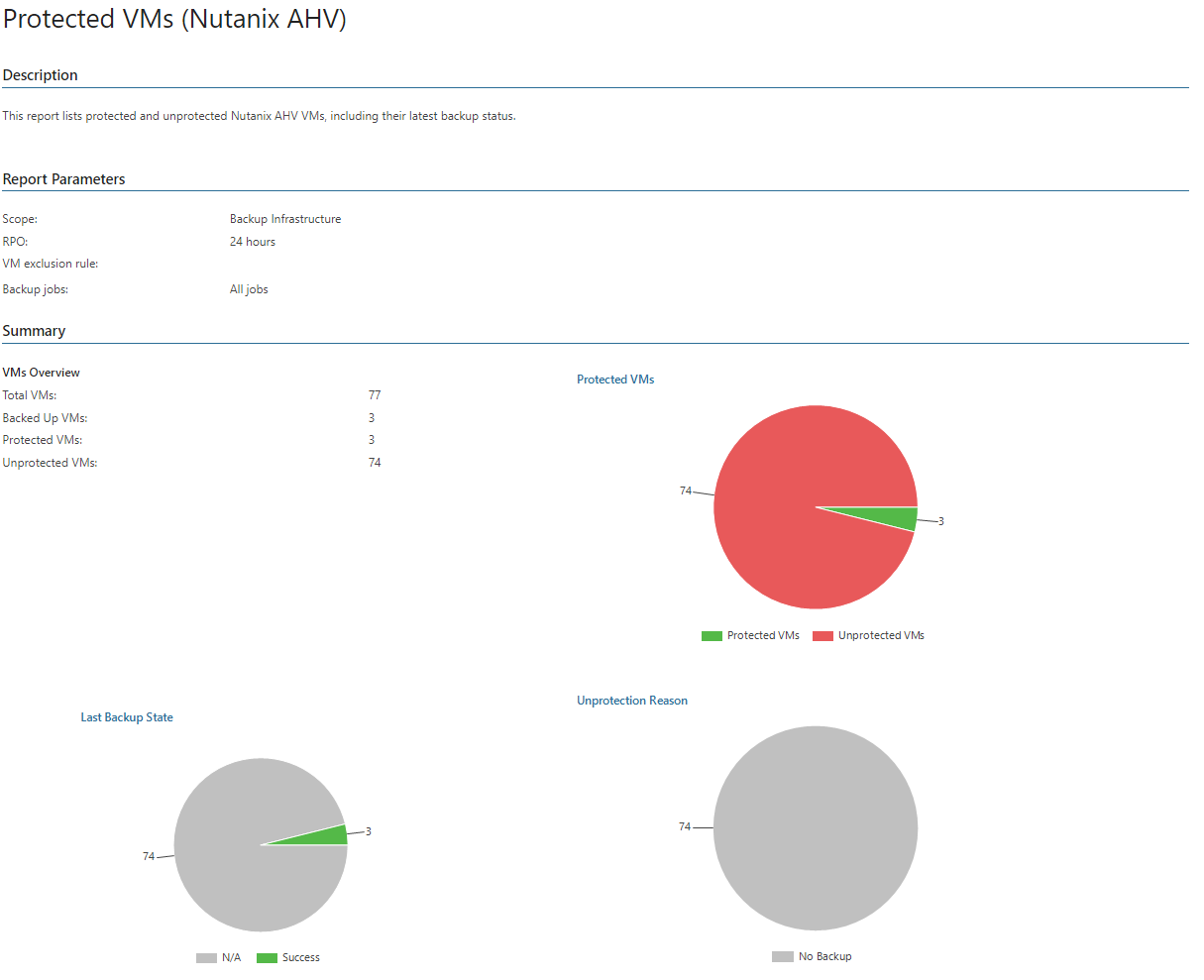
Task: Click the Total VMs value "77"
Action: (375, 395)
